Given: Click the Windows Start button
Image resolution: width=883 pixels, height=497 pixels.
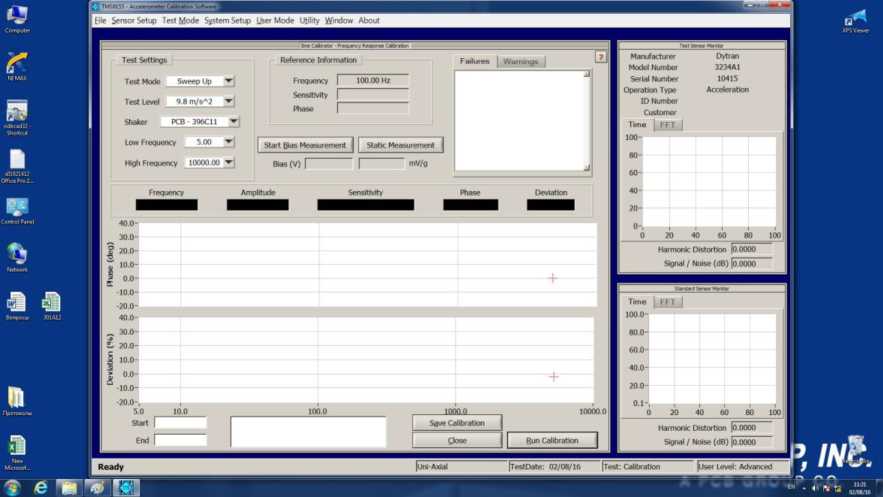Looking at the screenshot, I should tap(13, 487).
